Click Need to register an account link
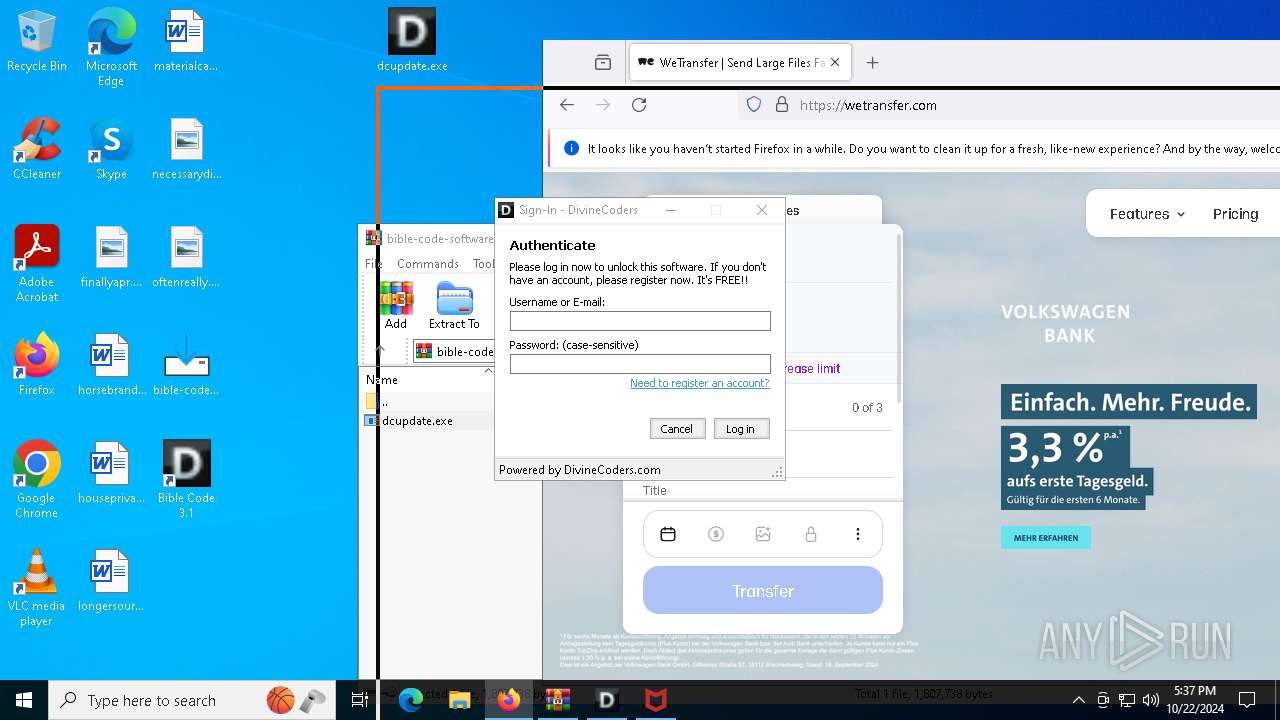1280x720 pixels. [700, 383]
